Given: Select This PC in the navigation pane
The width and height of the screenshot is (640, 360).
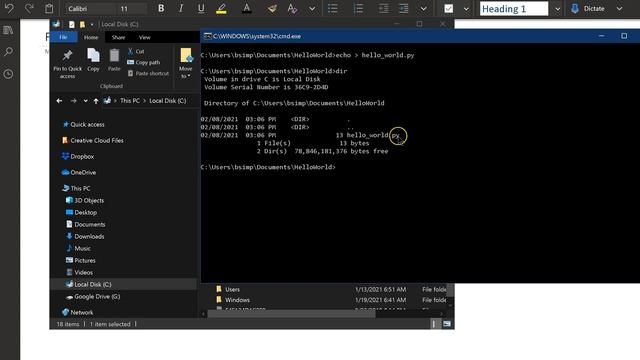Looking at the screenshot, I should click(76, 188).
